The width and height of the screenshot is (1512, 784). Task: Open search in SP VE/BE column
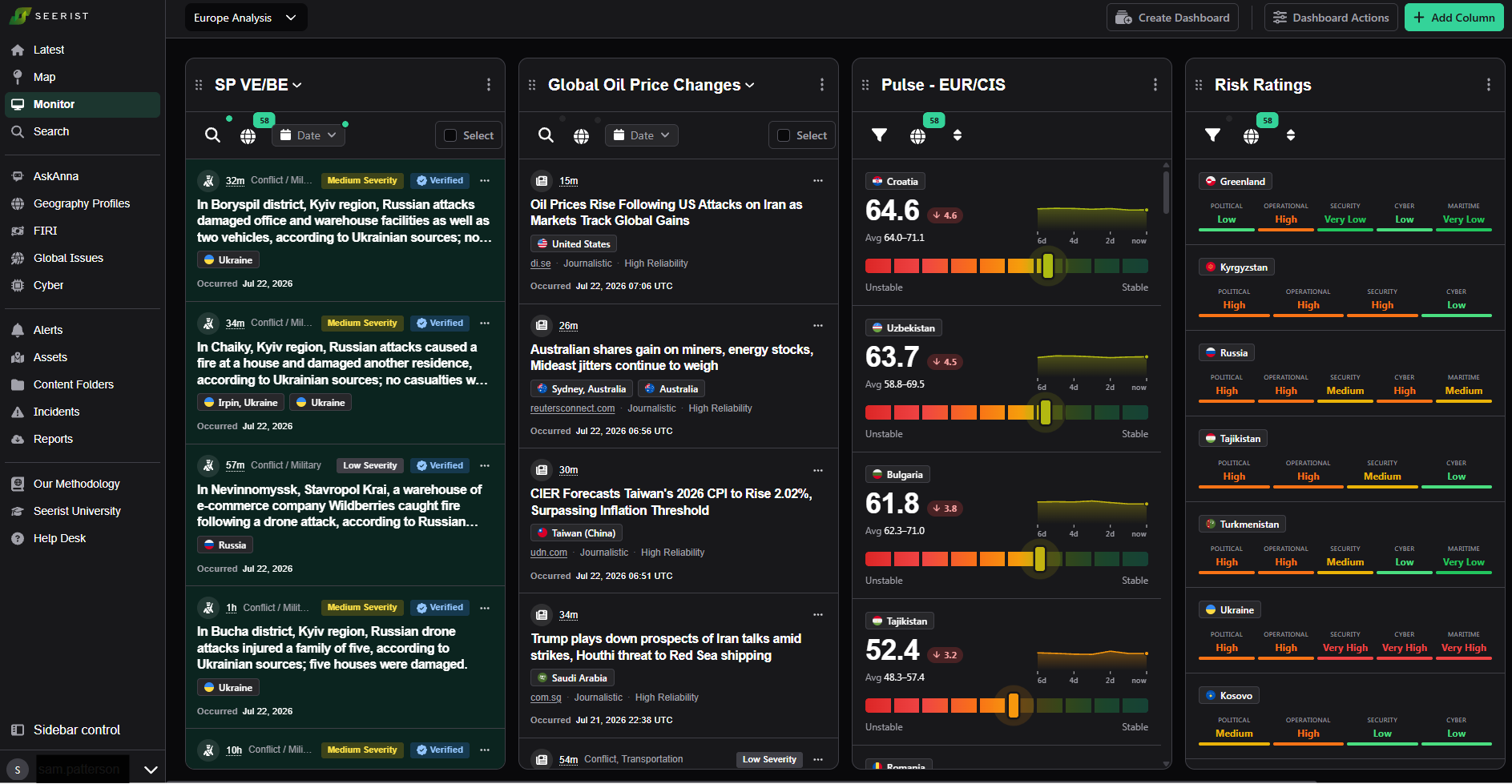[212, 135]
